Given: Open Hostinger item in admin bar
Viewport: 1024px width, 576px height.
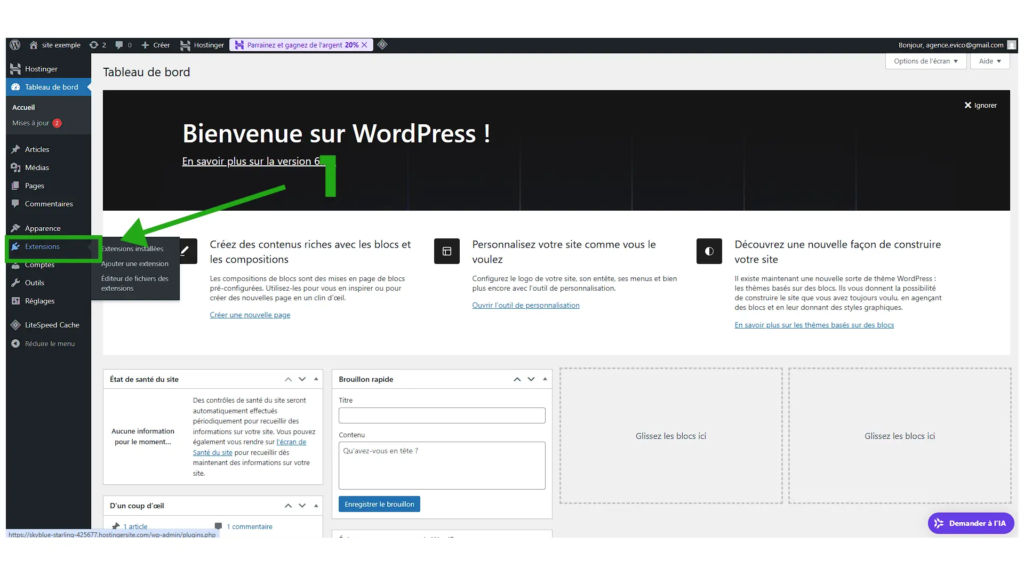Looking at the screenshot, I should pos(202,45).
